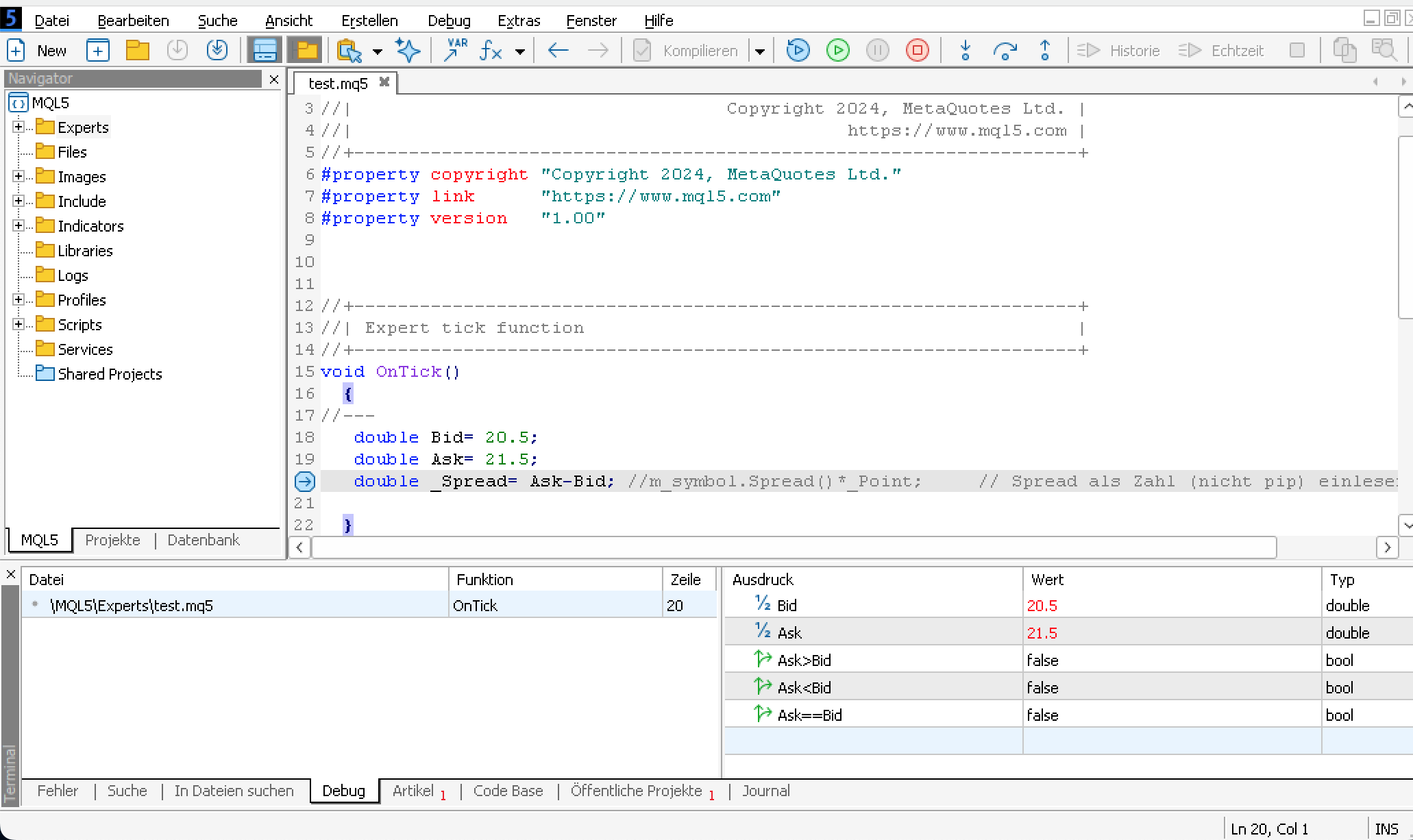Screen dimensions: 1413x840
Task: Open the Debug menu
Action: click(x=449, y=21)
